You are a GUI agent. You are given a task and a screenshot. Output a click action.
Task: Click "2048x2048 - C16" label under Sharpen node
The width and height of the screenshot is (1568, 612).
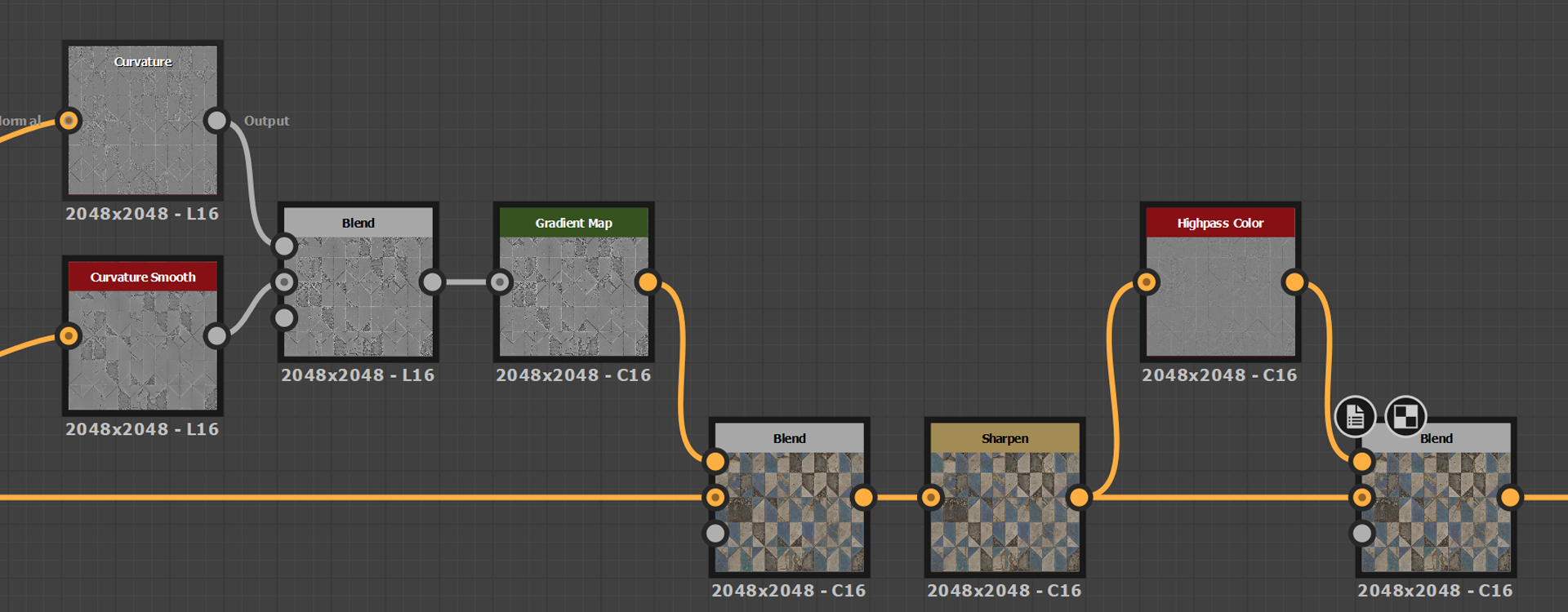pos(1004,591)
